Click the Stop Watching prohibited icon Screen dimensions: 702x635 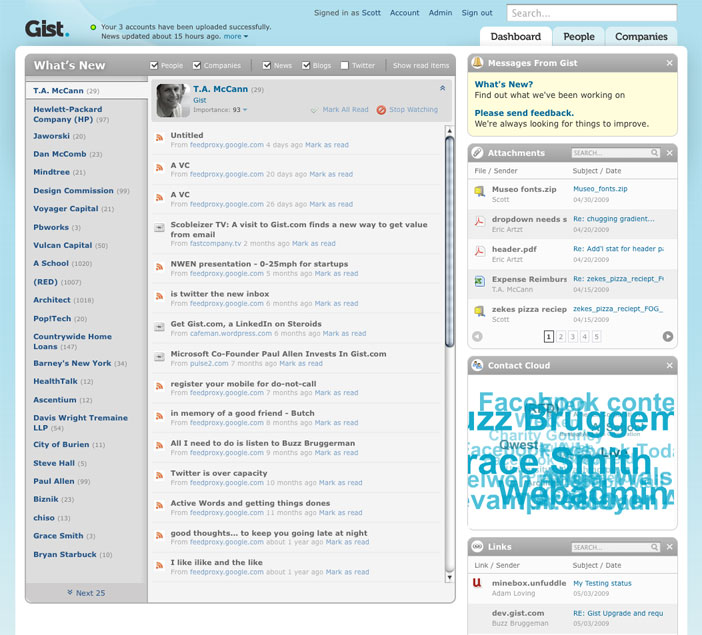click(381, 110)
